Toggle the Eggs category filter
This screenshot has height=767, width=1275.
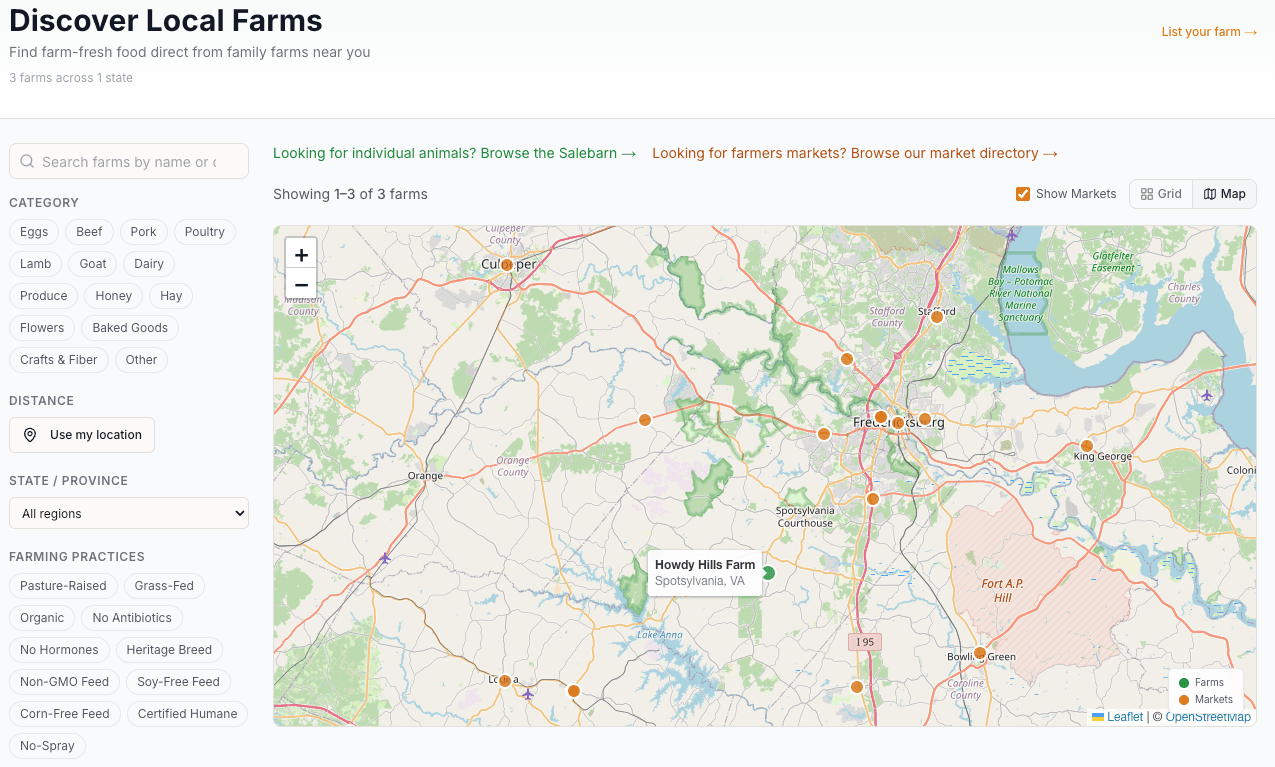[33, 231]
